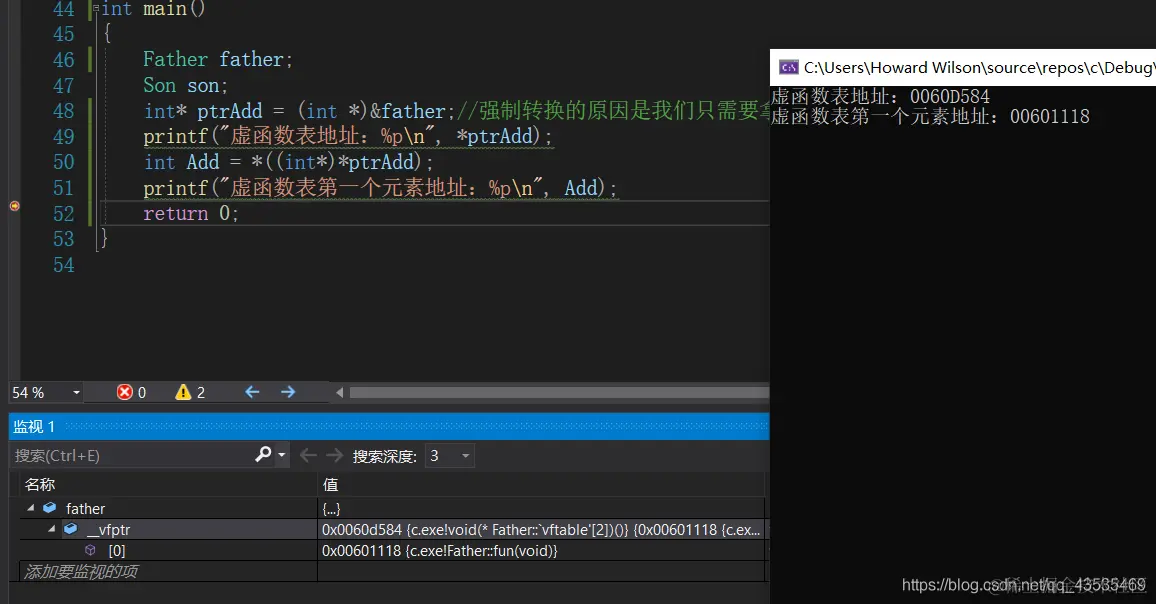1156x604 pixels.
Task: Click the editor horizontal scrollbar track
Action: point(559,392)
